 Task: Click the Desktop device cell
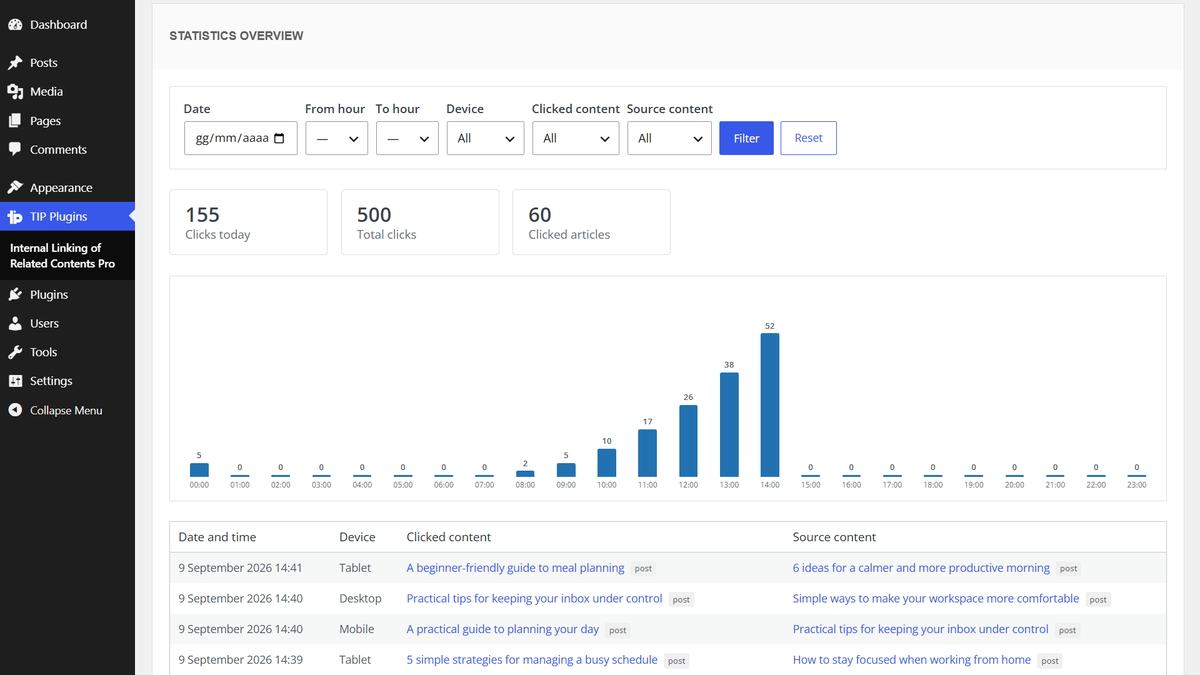click(x=360, y=598)
